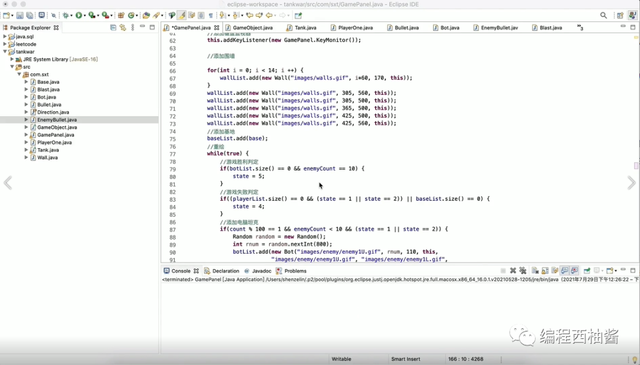The height and width of the screenshot is (365, 640).
Task: Expand the leetcode project
Action: [4, 44]
